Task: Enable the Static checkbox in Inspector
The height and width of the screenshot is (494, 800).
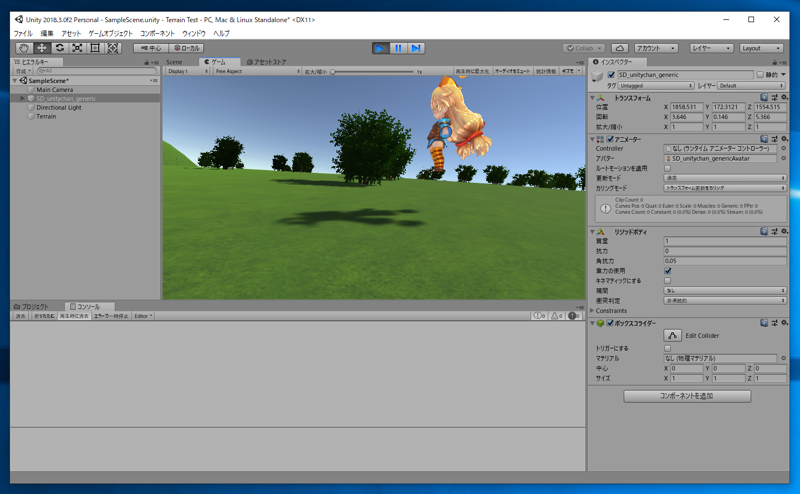Action: pyautogui.click(x=760, y=75)
